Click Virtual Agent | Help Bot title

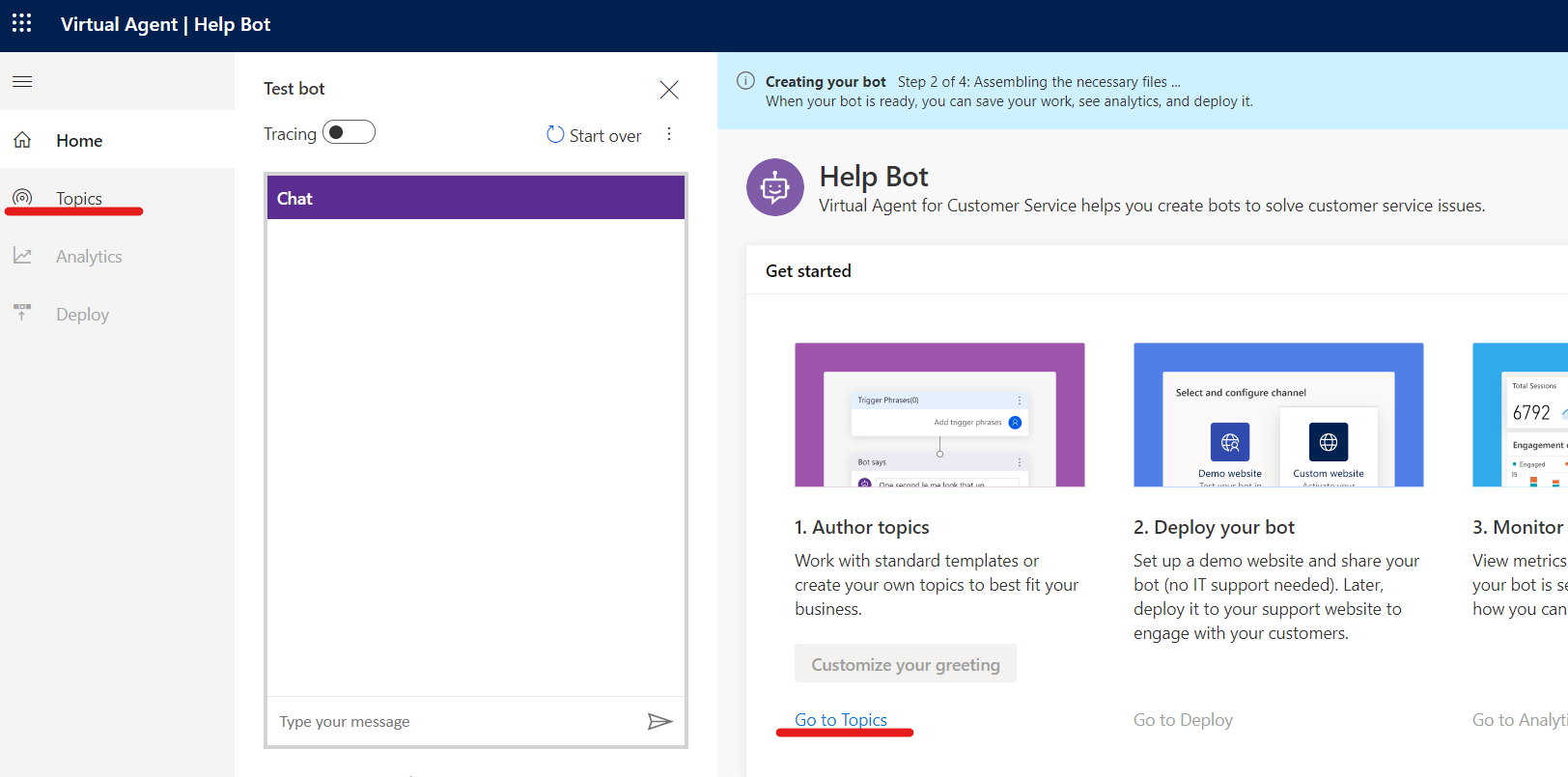pyautogui.click(x=165, y=24)
